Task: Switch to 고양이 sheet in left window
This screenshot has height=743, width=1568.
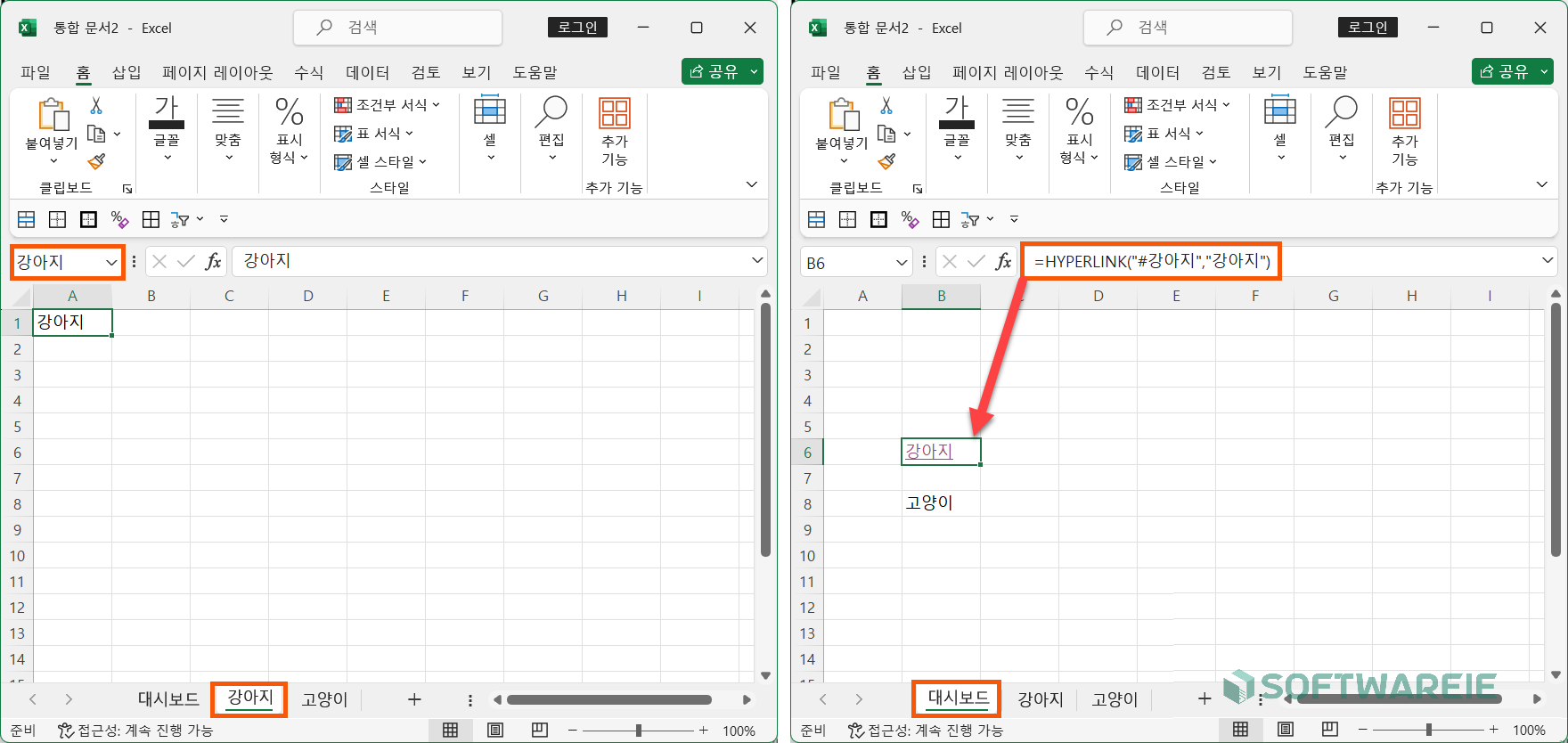Action: [324, 699]
